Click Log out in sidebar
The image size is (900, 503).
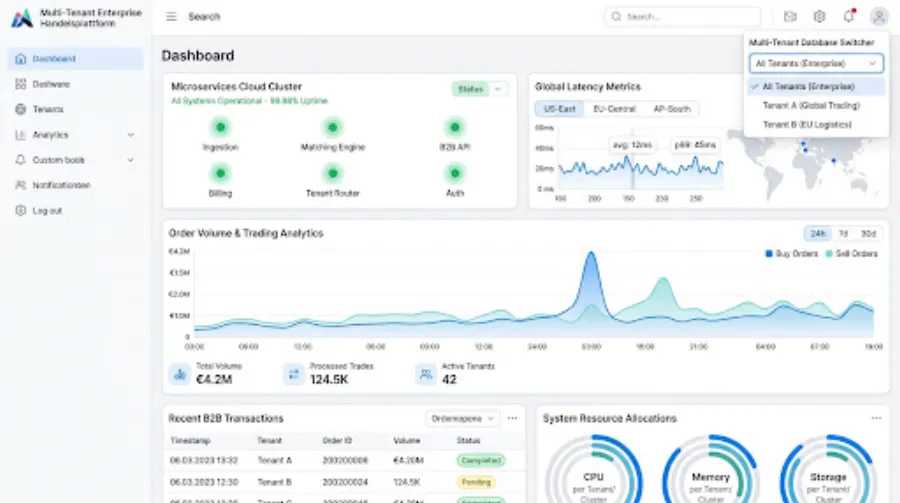(76, 211)
